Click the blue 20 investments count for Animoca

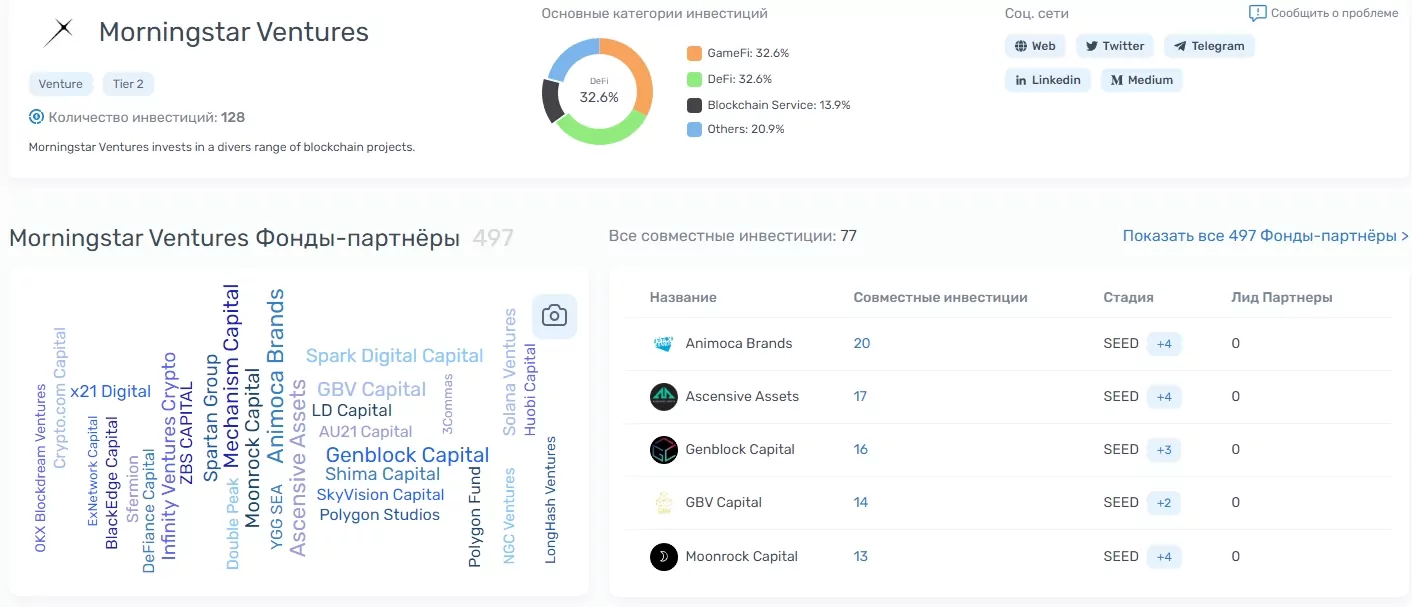tap(861, 343)
